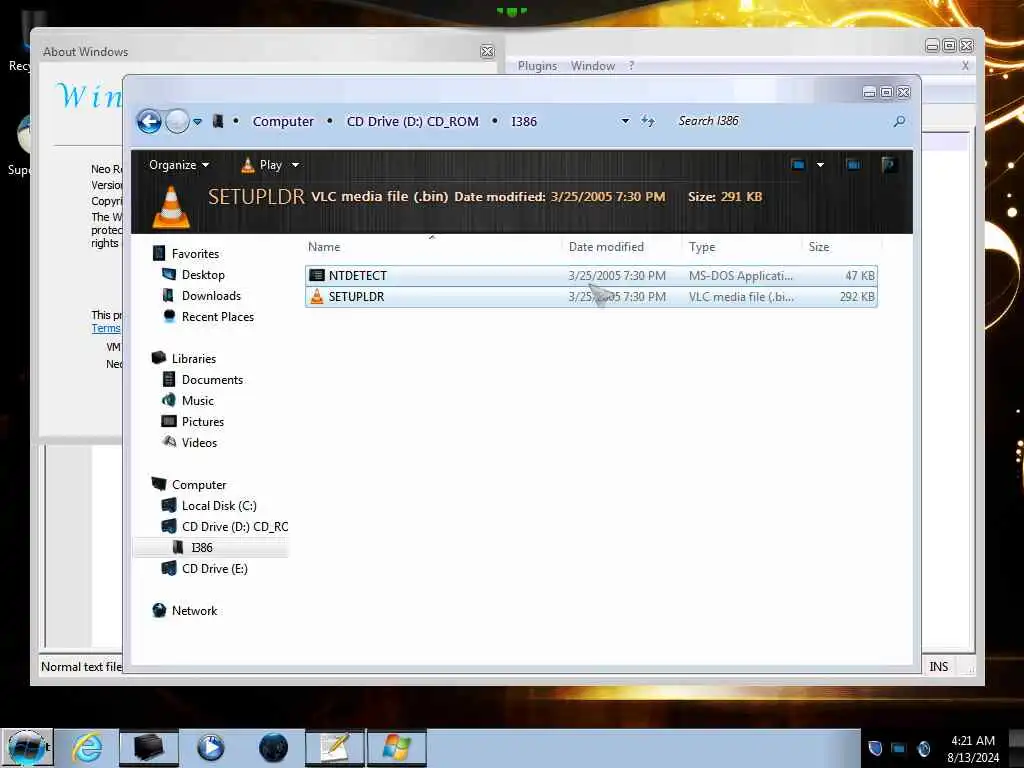Open Recent Places in navigation pane

[217, 317]
